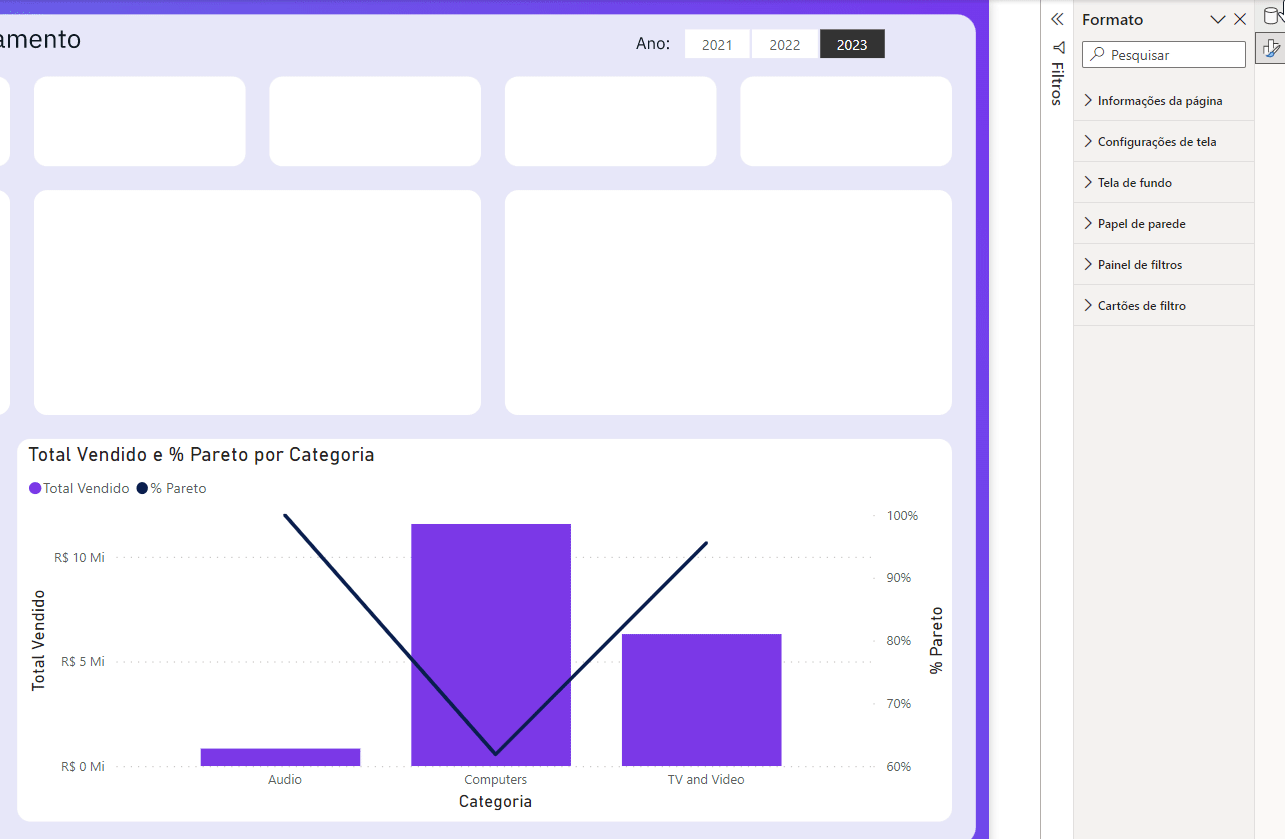The height and width of the screenshot is (839, 1285).
Task: Expand Painel de filtros section
Action: 1164,265
